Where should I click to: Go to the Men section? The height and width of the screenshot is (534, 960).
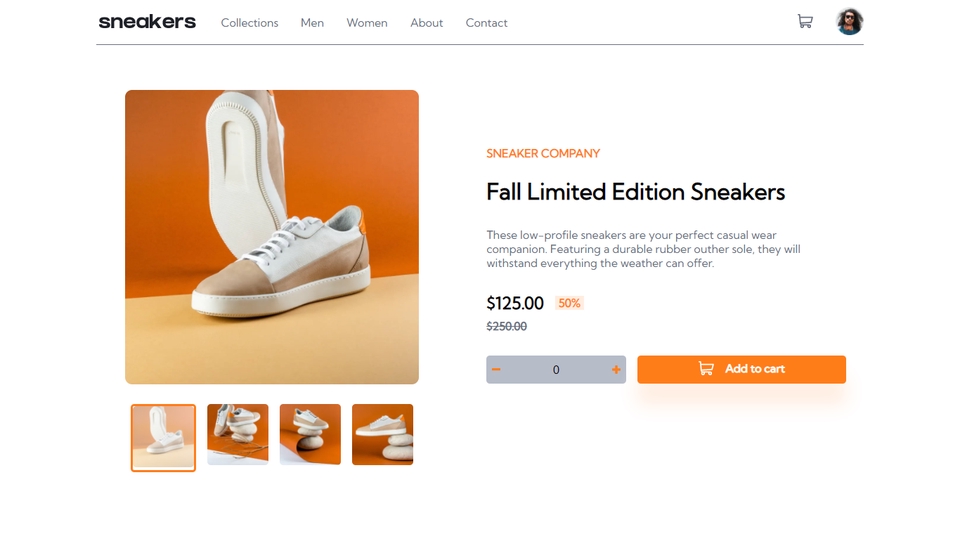(x=312, y=23)
